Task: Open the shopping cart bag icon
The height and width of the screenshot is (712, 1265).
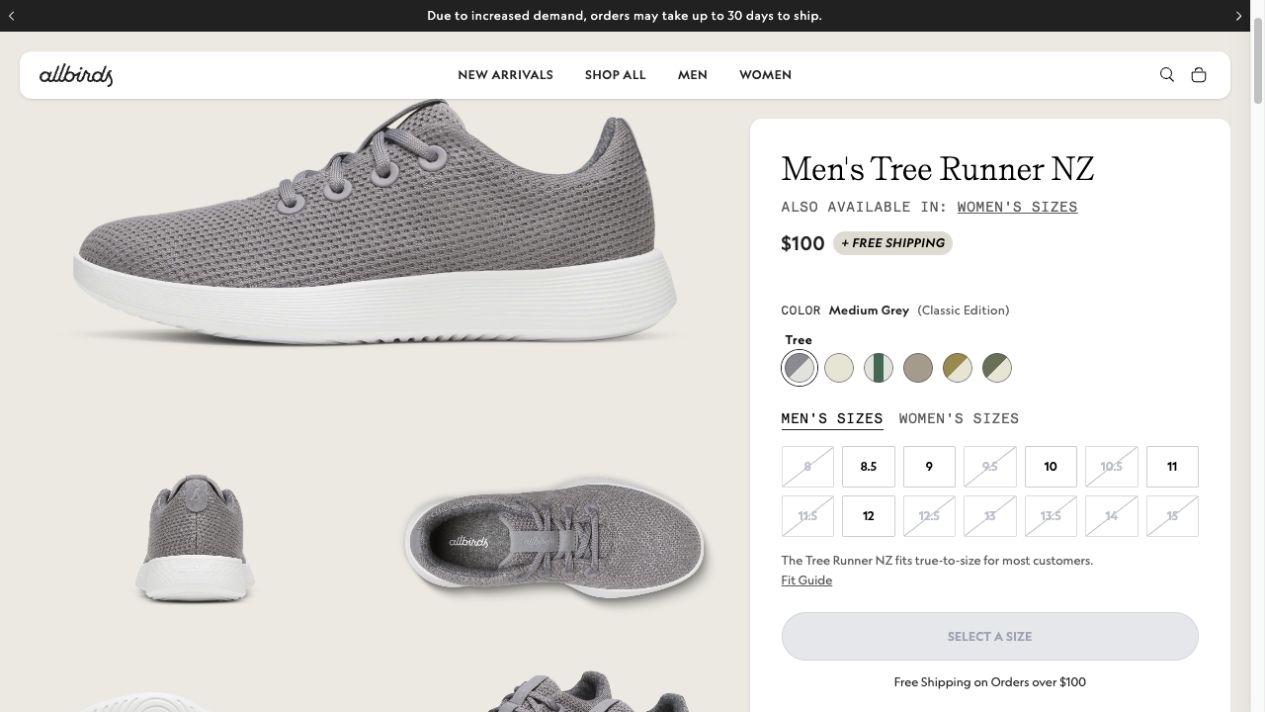Action: tap(1199, 75)
